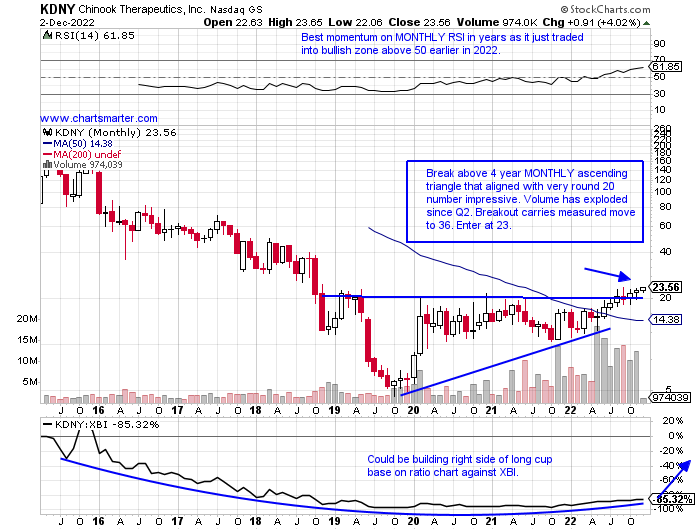Image resolution: width=700 pixels, height=530 pixels.
Task: Click the 2-Dec-2022 date label
Action: 67,22
